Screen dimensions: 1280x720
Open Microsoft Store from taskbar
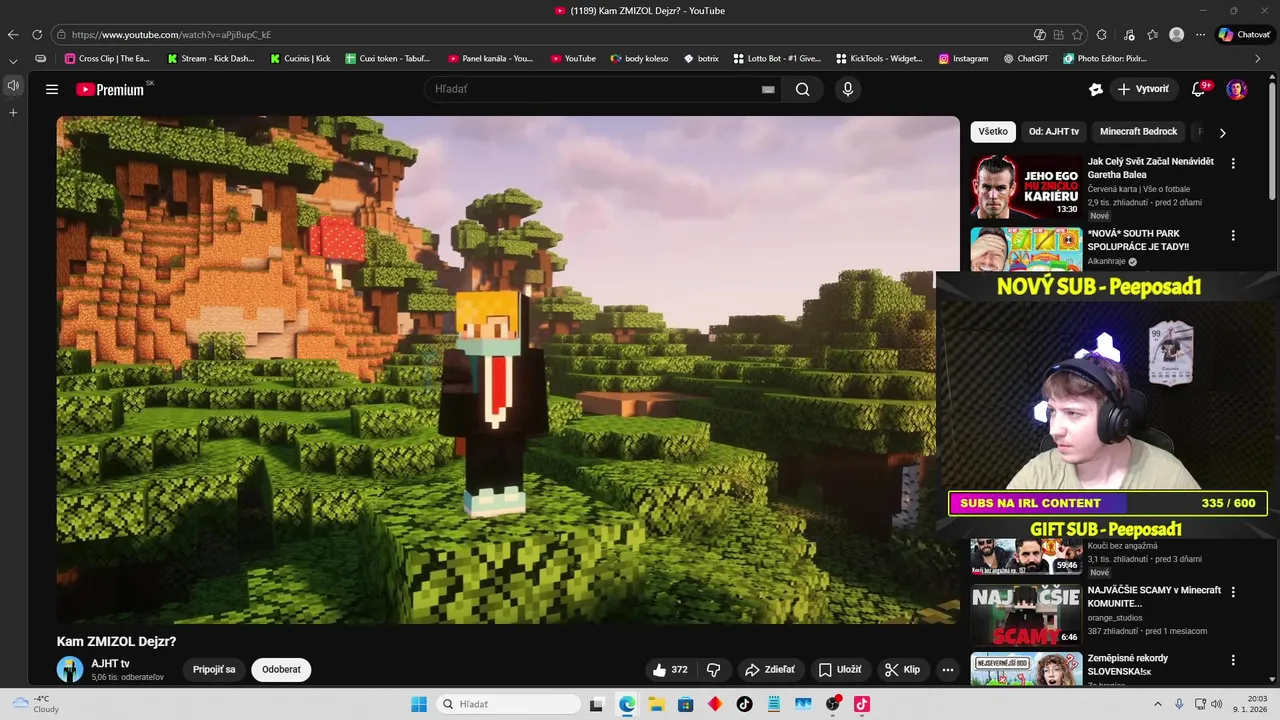tap(685, 704)
